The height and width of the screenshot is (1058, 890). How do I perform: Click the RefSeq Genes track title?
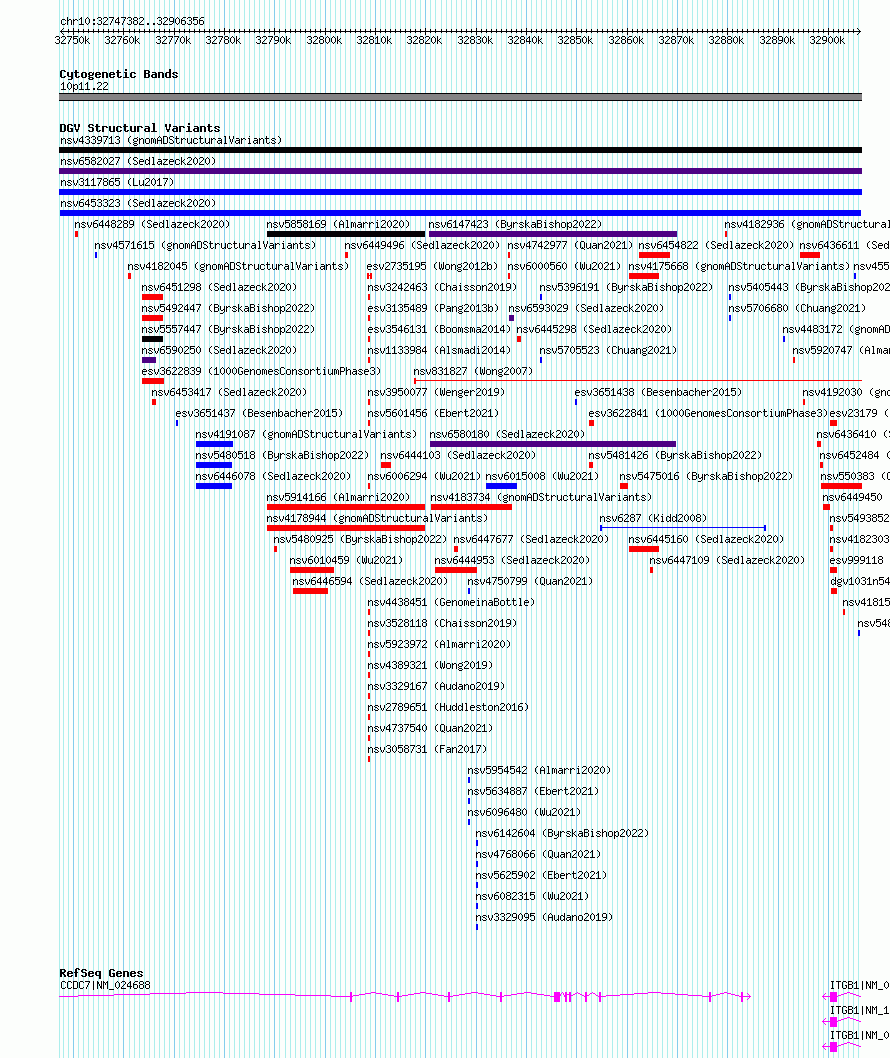101,973
